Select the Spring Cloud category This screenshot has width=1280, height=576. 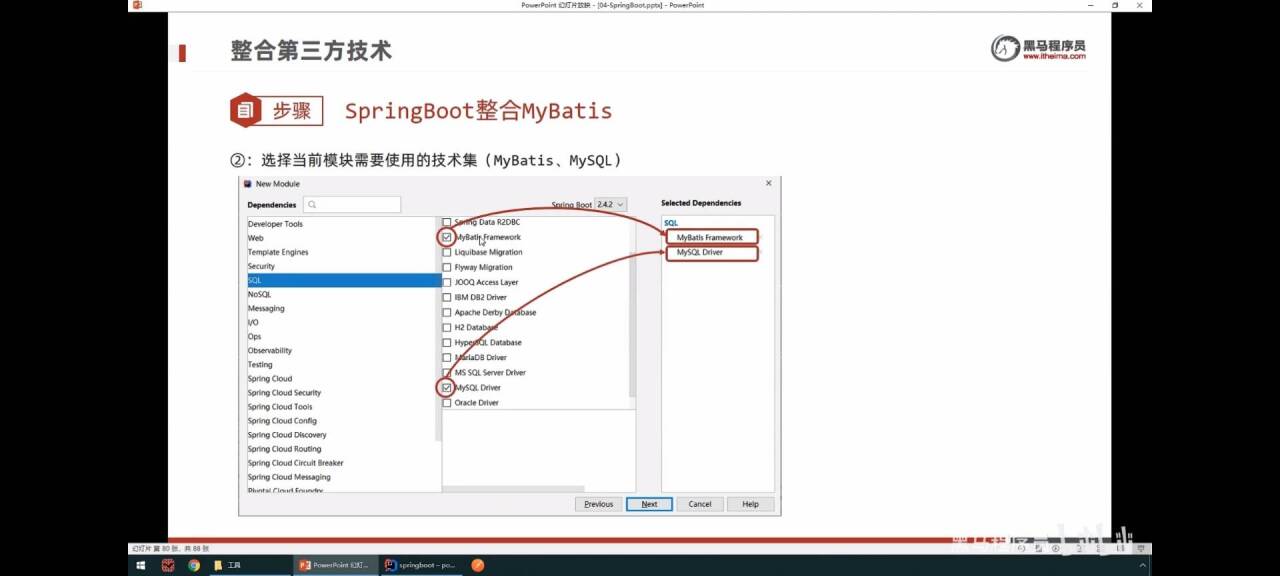coord(270,378)
